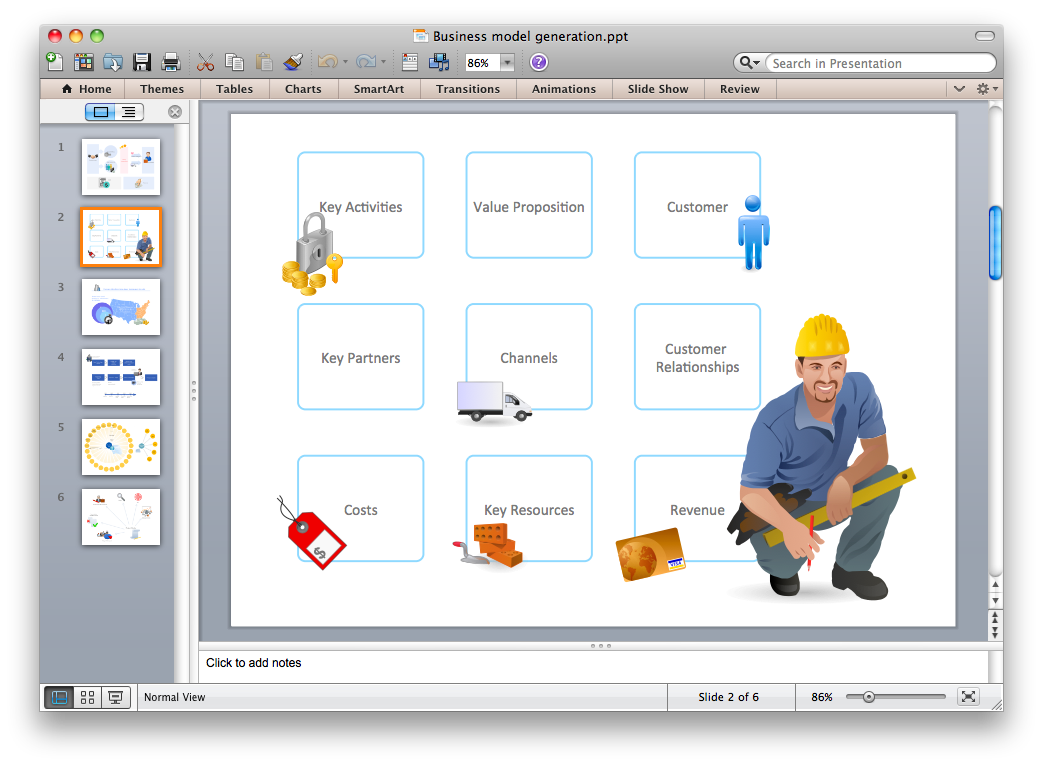
Task: Expand the Undo history dropdown arrow
Action: click(x=345, y=63)
